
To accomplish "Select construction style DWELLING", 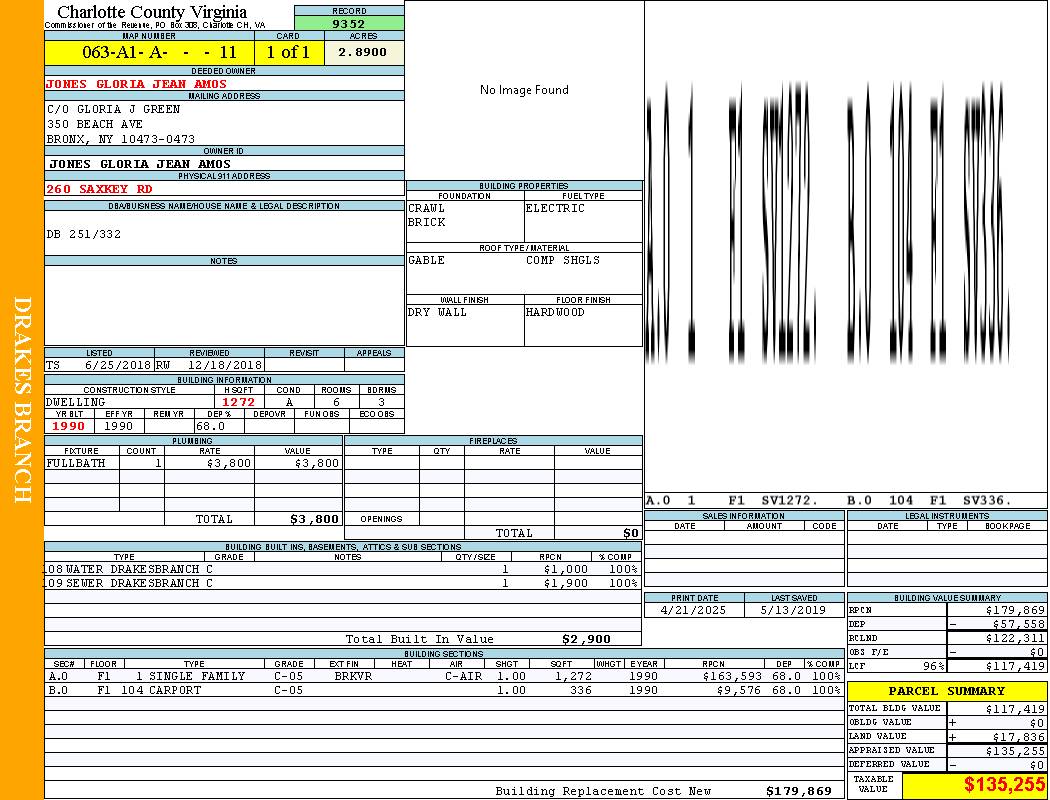I will pyautogui.click(x=76, y=402).
